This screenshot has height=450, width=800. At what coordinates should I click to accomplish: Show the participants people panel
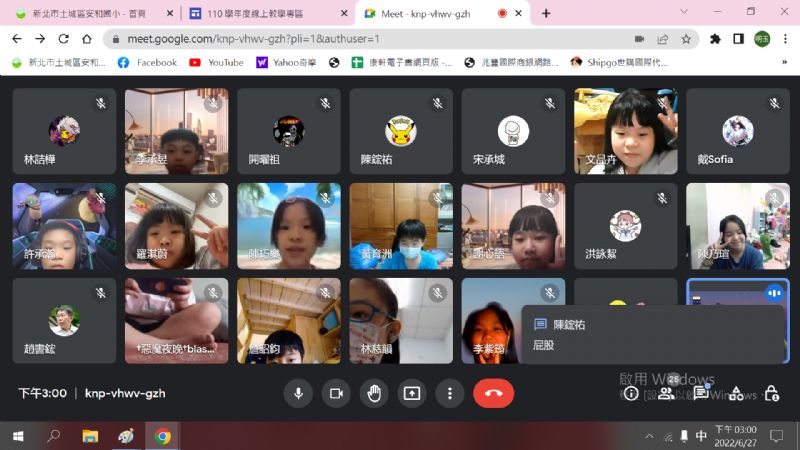(x=666, y=393)
